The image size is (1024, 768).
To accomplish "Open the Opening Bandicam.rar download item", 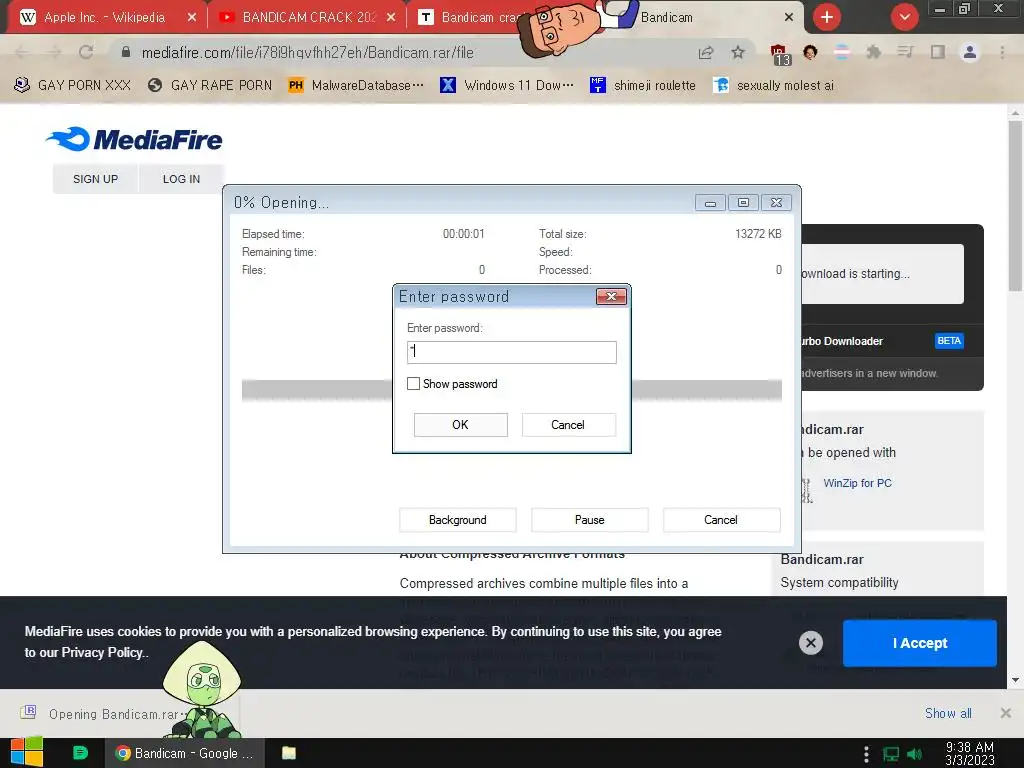I will [x=114, y=714].
